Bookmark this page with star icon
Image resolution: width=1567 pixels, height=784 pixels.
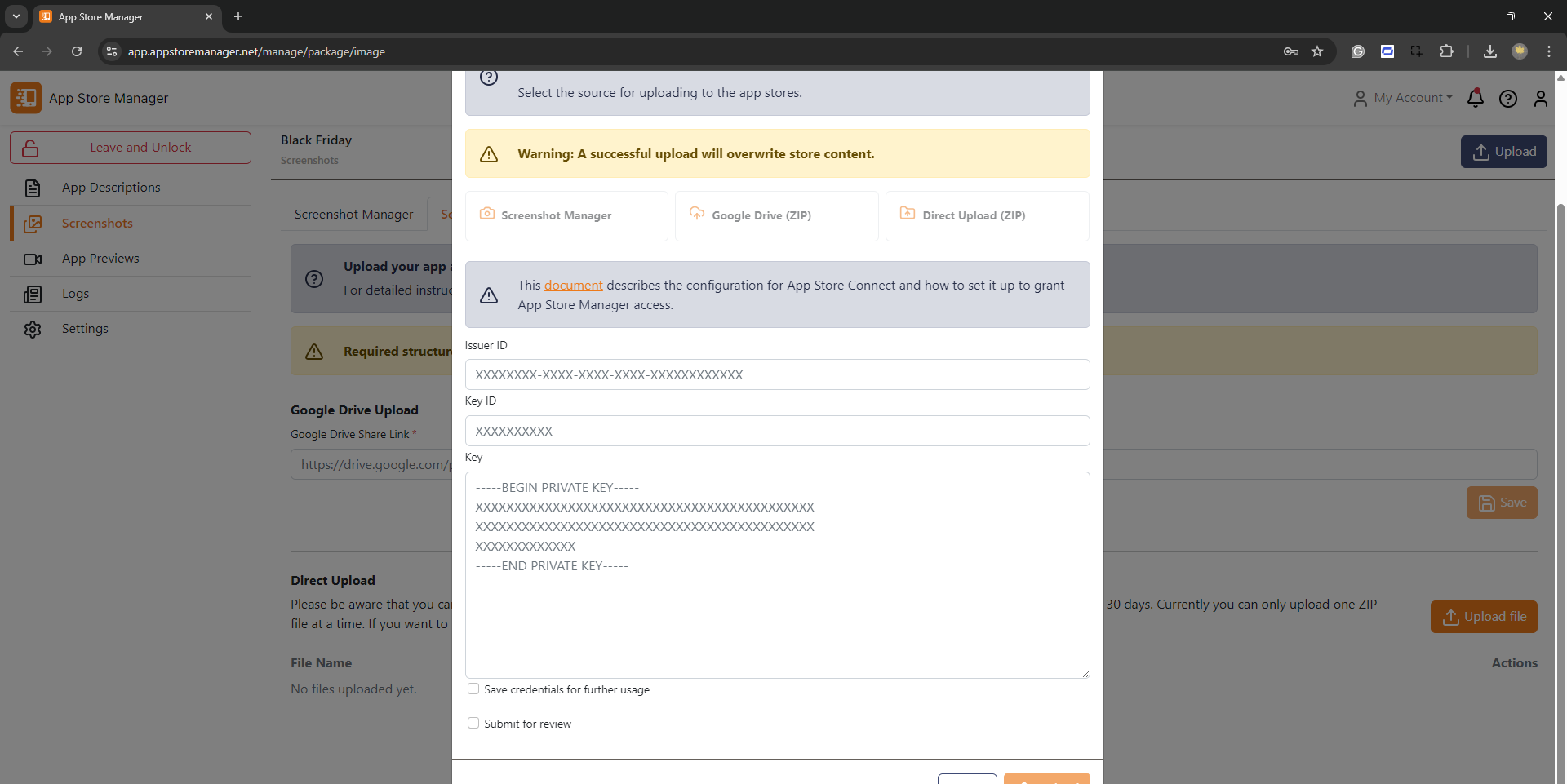click(1316, 51)
